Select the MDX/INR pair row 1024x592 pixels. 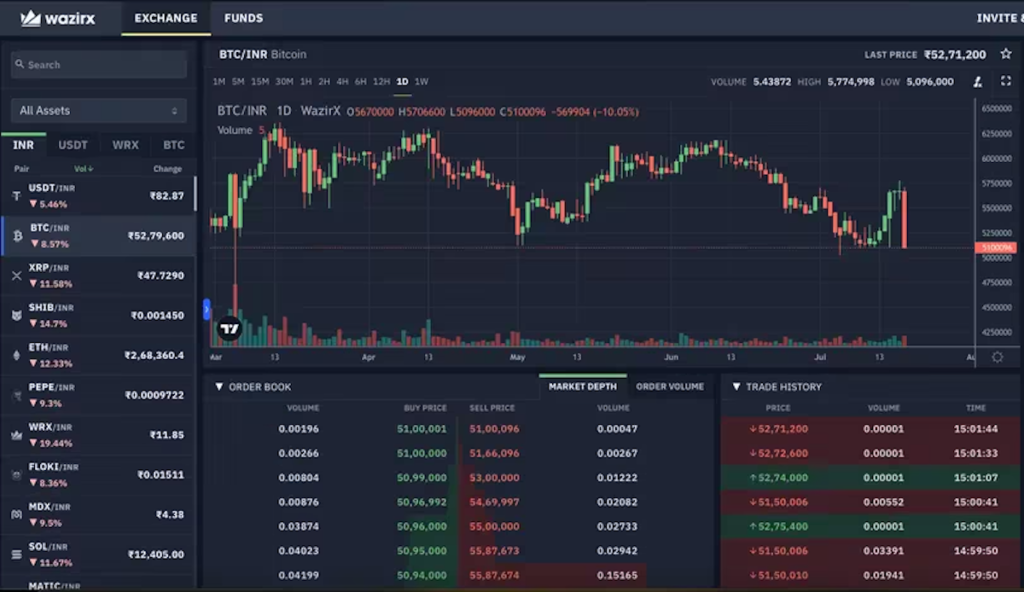(98, 515)
